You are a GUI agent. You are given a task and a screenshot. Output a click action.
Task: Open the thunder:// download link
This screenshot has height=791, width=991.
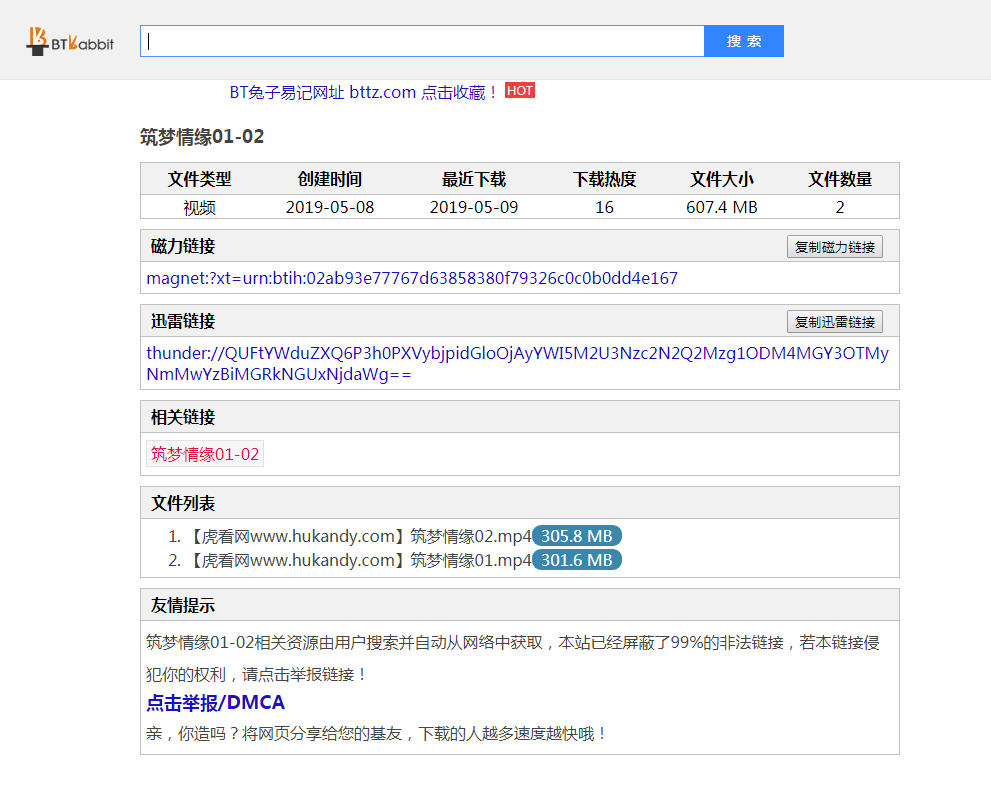coord(517,364)
